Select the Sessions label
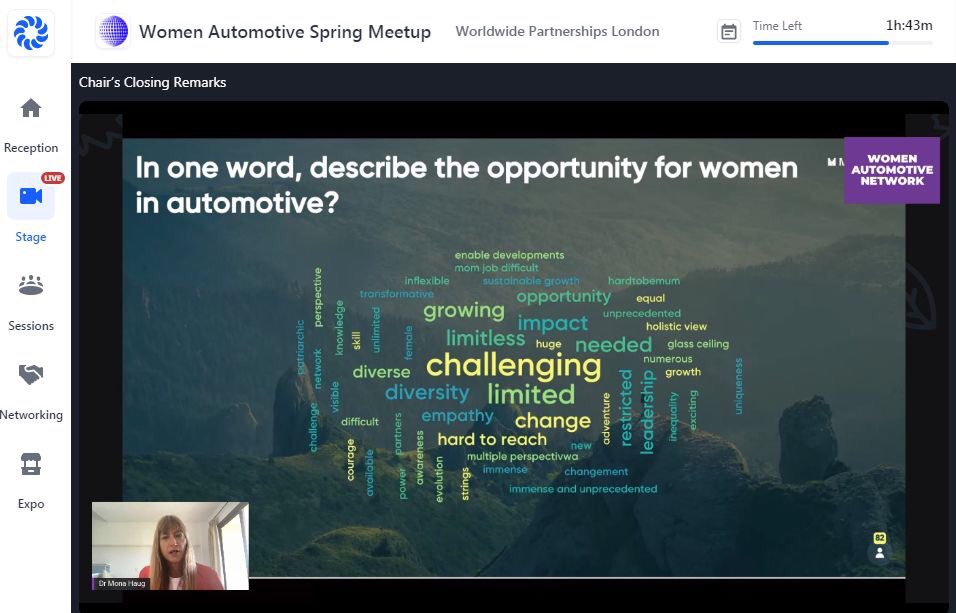The height and width of the screenshot is (613, 956). point(31,326)
